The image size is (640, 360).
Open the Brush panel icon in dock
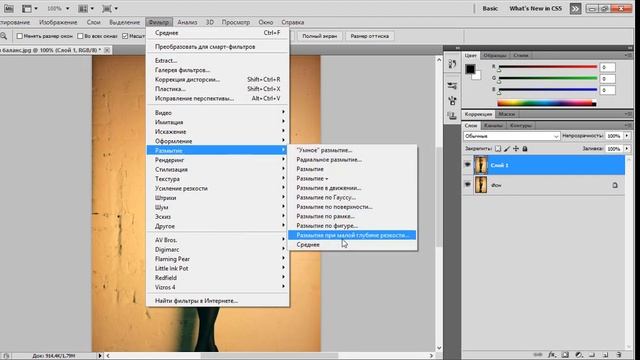pos(452,100)
